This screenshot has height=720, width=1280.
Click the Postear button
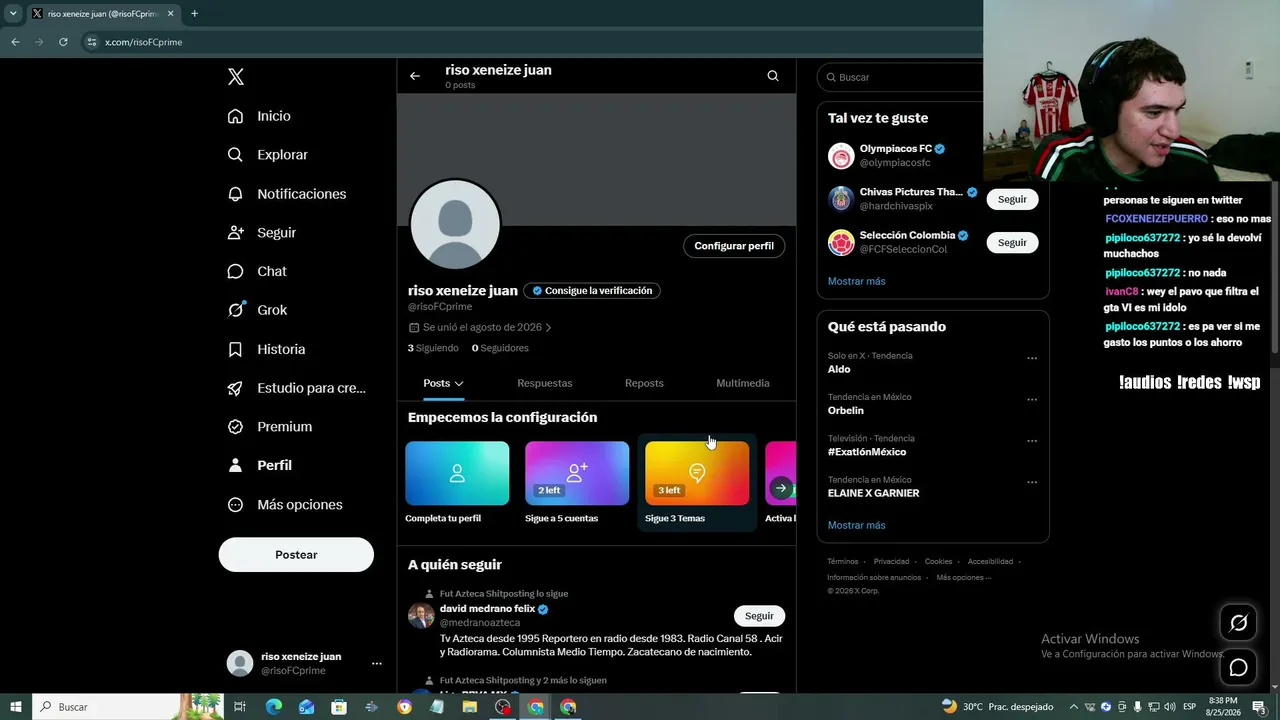coord(296,555)
